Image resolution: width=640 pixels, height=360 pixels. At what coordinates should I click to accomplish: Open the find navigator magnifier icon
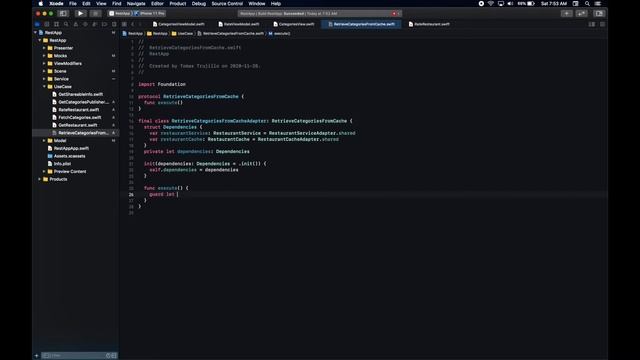(x=66, y=24)
